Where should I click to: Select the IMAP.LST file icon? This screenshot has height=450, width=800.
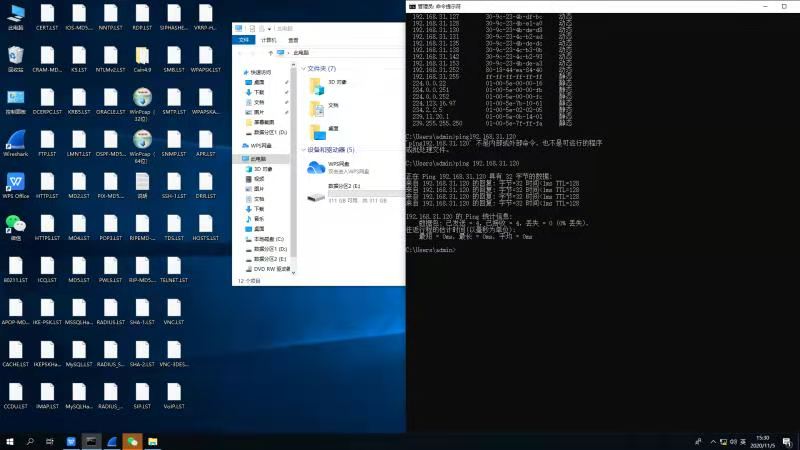coord(47,396)
